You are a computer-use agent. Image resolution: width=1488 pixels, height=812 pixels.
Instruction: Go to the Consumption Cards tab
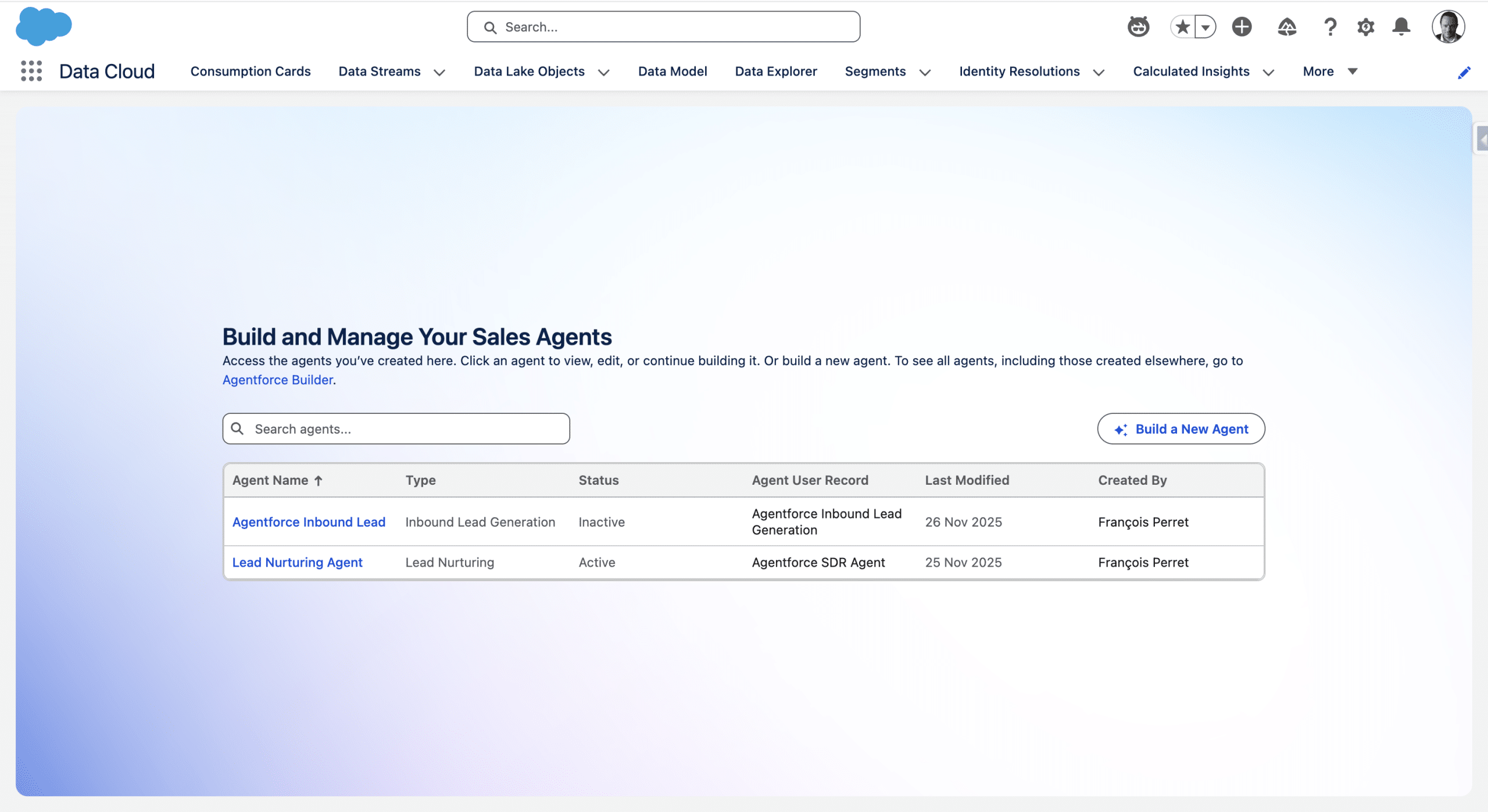tap(251, 71)
